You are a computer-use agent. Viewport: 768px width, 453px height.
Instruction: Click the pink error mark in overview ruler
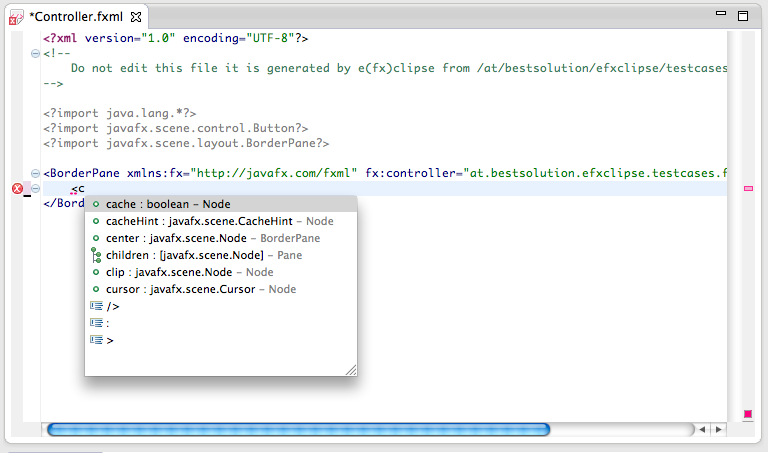pos(747,188)
